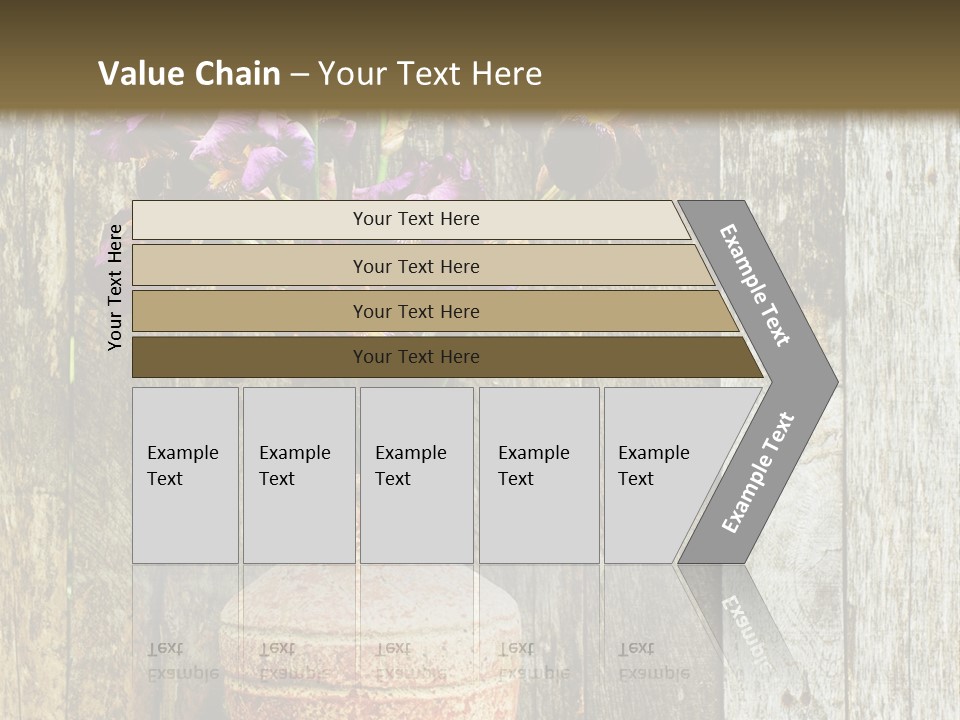The width and height of the screenshot is (960, 720).
Task: Select the fourth Example Text box
Action: click(x=538, y=475)
